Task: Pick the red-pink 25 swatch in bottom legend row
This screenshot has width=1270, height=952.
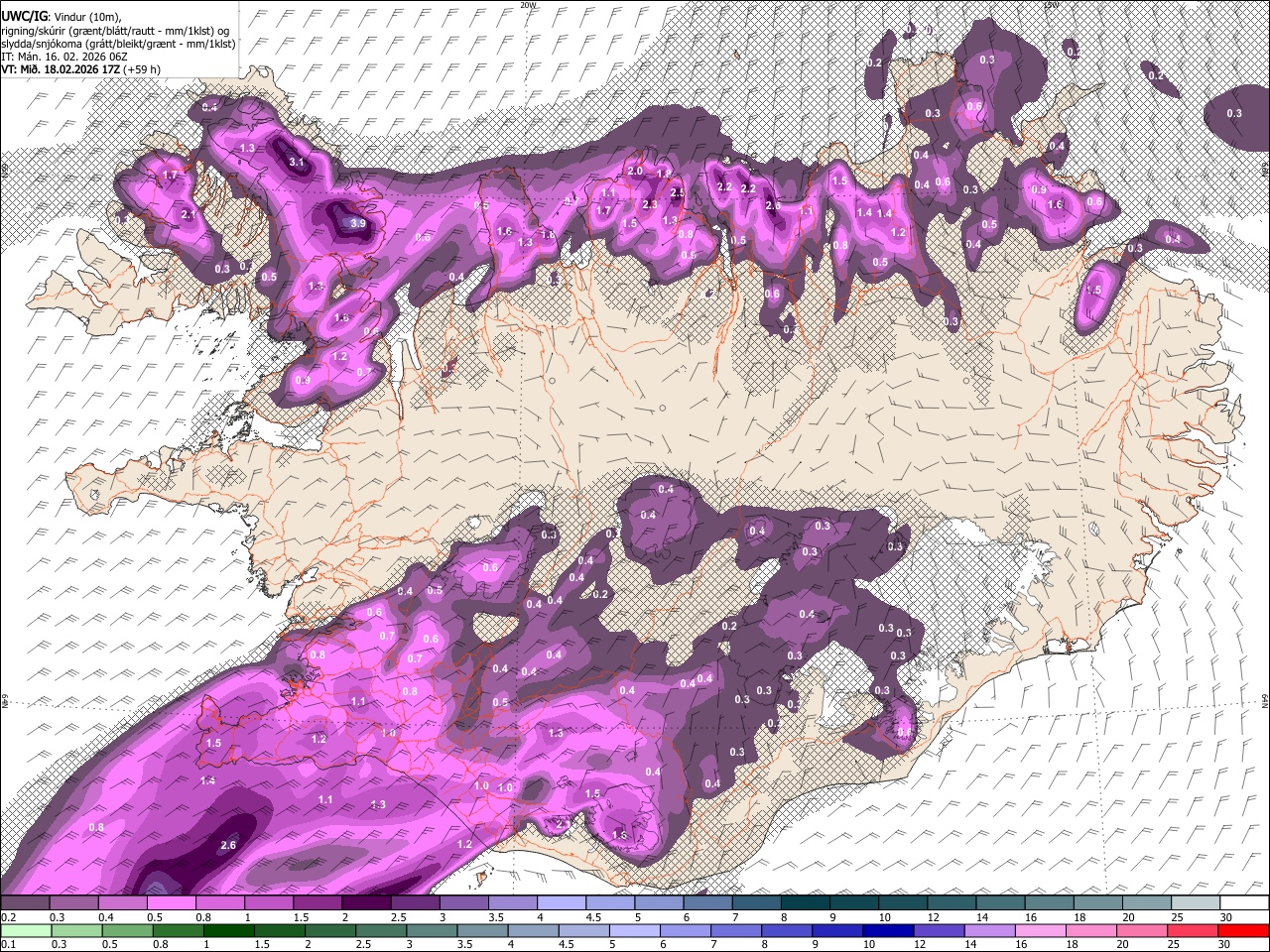Action: (x=1194, y=931)
